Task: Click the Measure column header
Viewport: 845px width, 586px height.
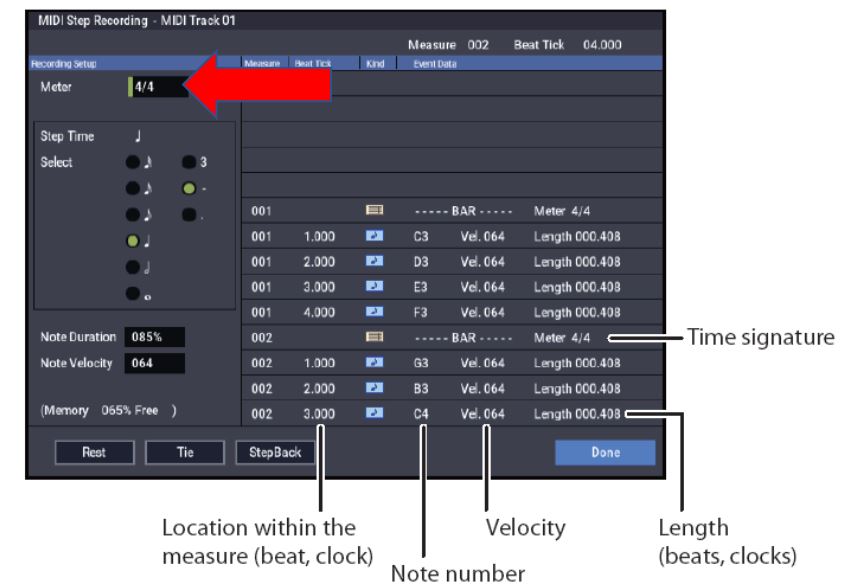Action: coord(262,64)
